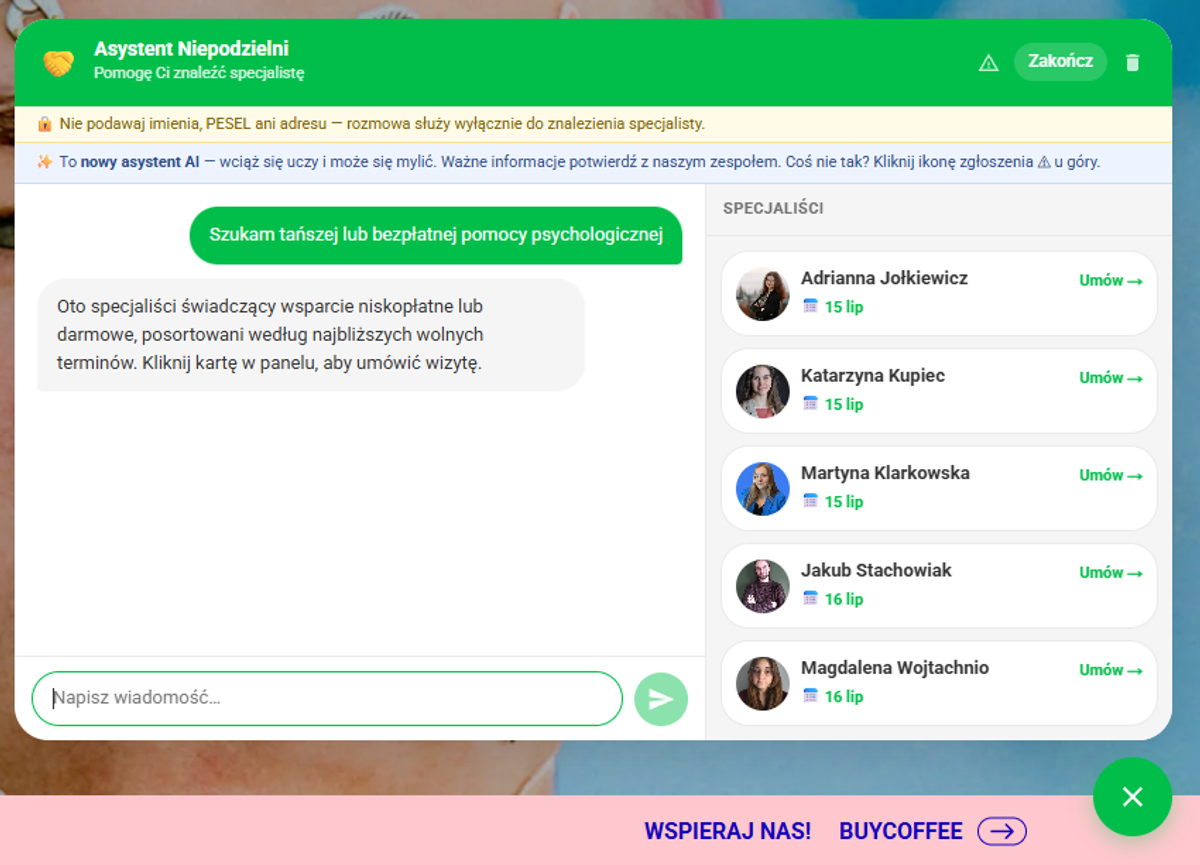The height and width of the screenshot is (865, 1200).
Task: Open WSPIERAJ NAS! link in footer
Action: pyautogui.click(x=728, y=831)
